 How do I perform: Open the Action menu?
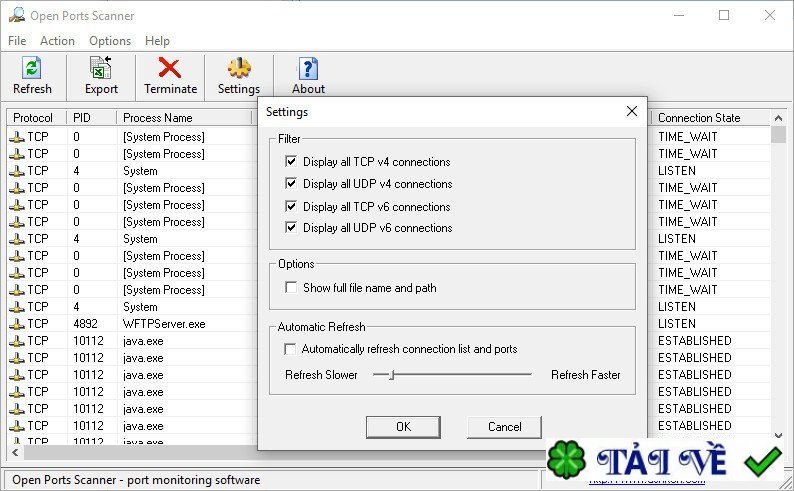[x=57, y=40]
